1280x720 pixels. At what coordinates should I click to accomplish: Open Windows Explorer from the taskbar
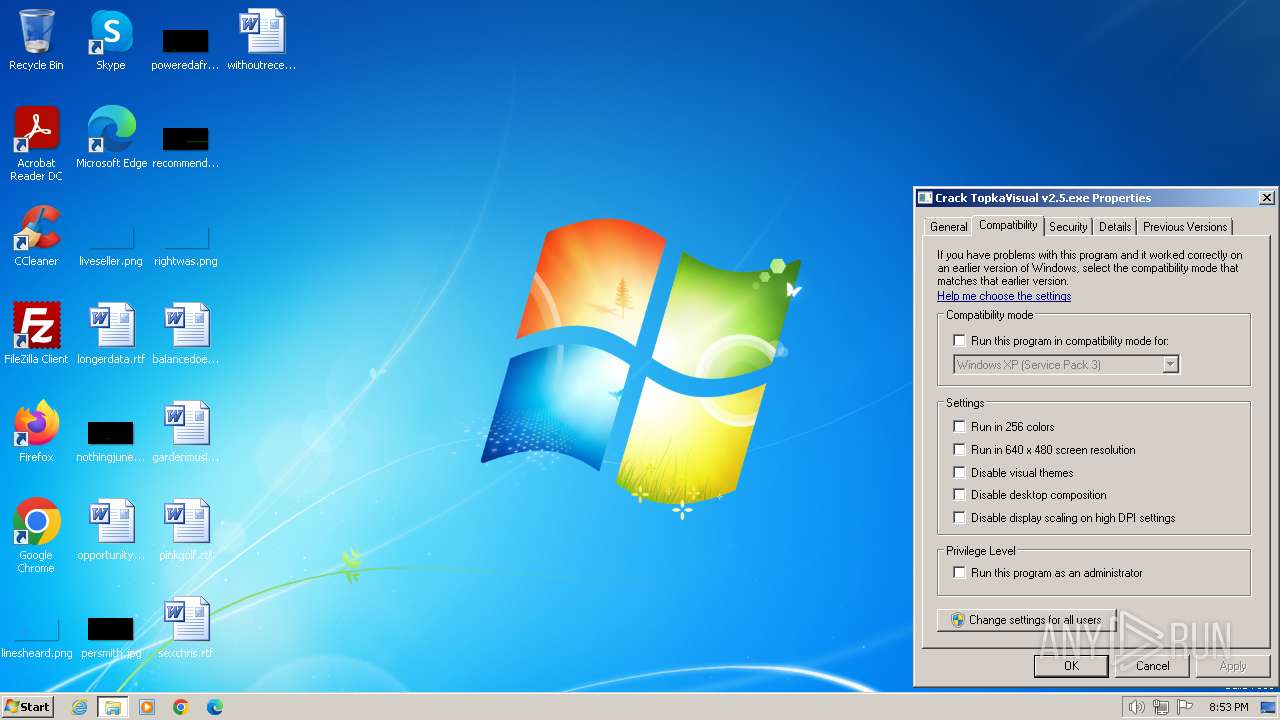[x=113, y=707]
